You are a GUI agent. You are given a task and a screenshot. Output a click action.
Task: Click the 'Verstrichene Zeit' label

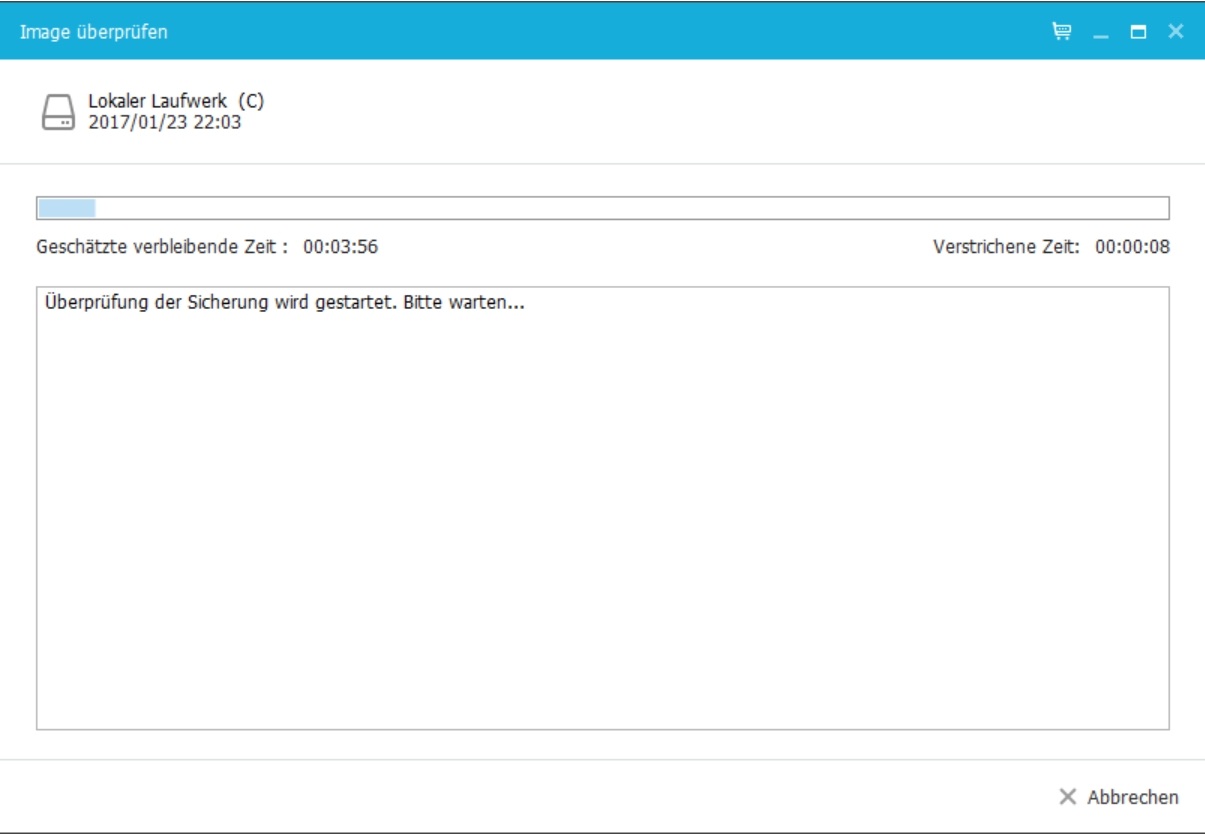pos(1006,247)
